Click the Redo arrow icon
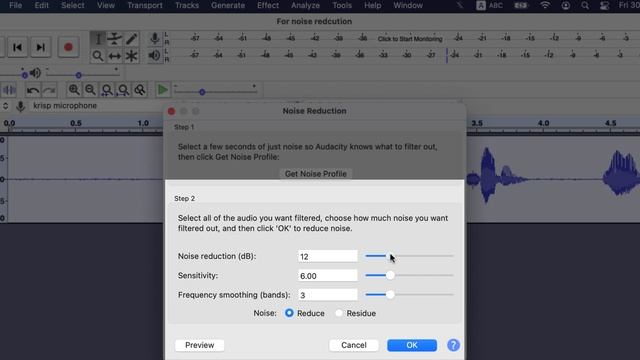 49,90
